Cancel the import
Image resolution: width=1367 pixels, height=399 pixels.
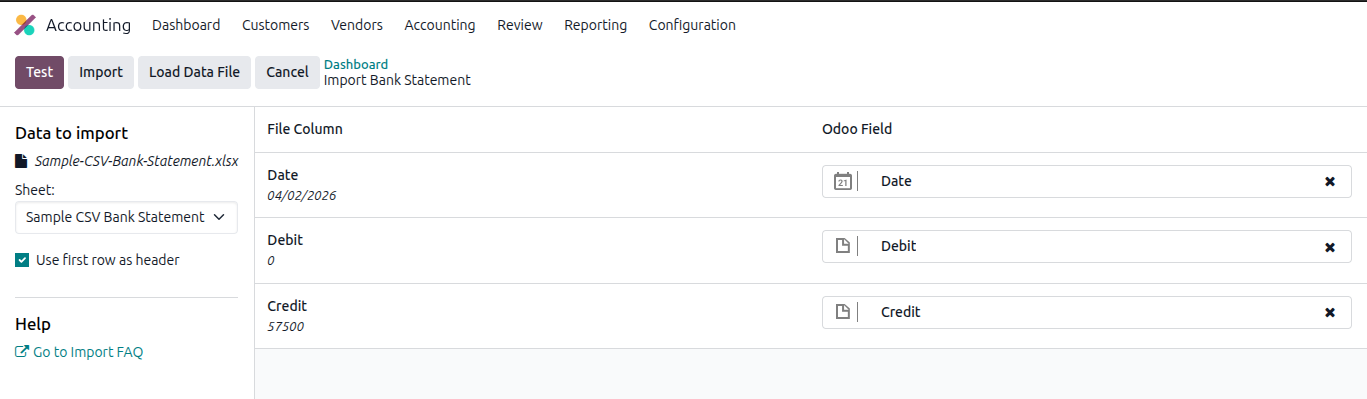coord(287,72)
